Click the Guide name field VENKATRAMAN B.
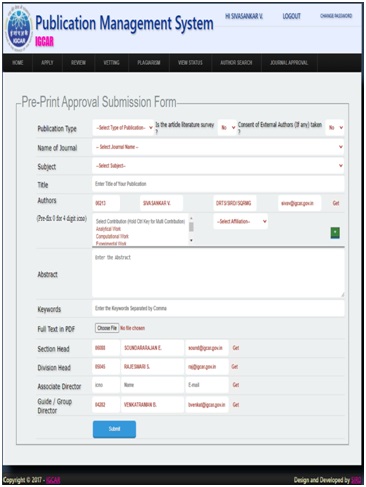The height and width of the screenshot is (487, 366). point(152,405)
